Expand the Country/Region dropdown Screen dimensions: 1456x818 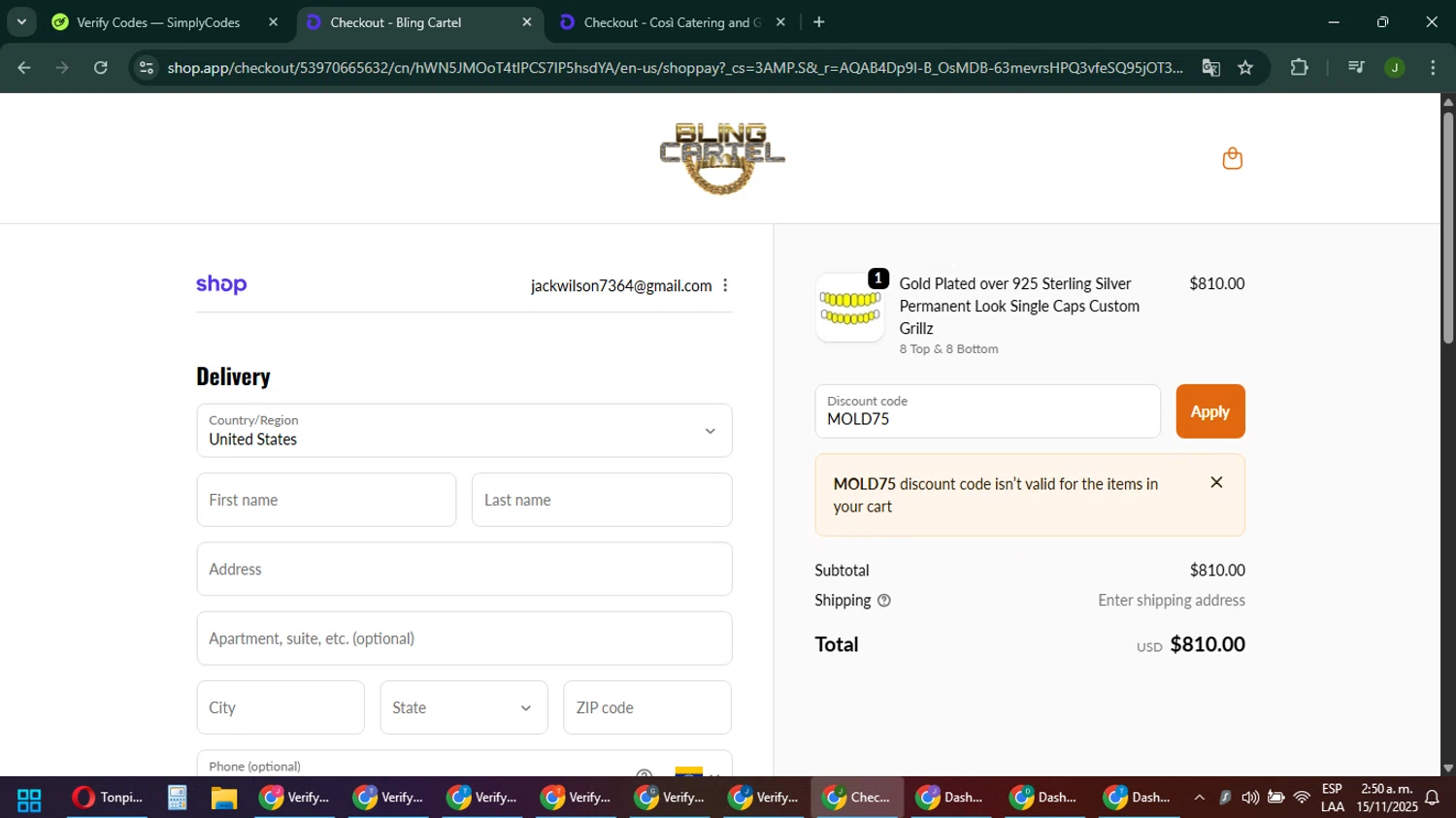(464, 431)
